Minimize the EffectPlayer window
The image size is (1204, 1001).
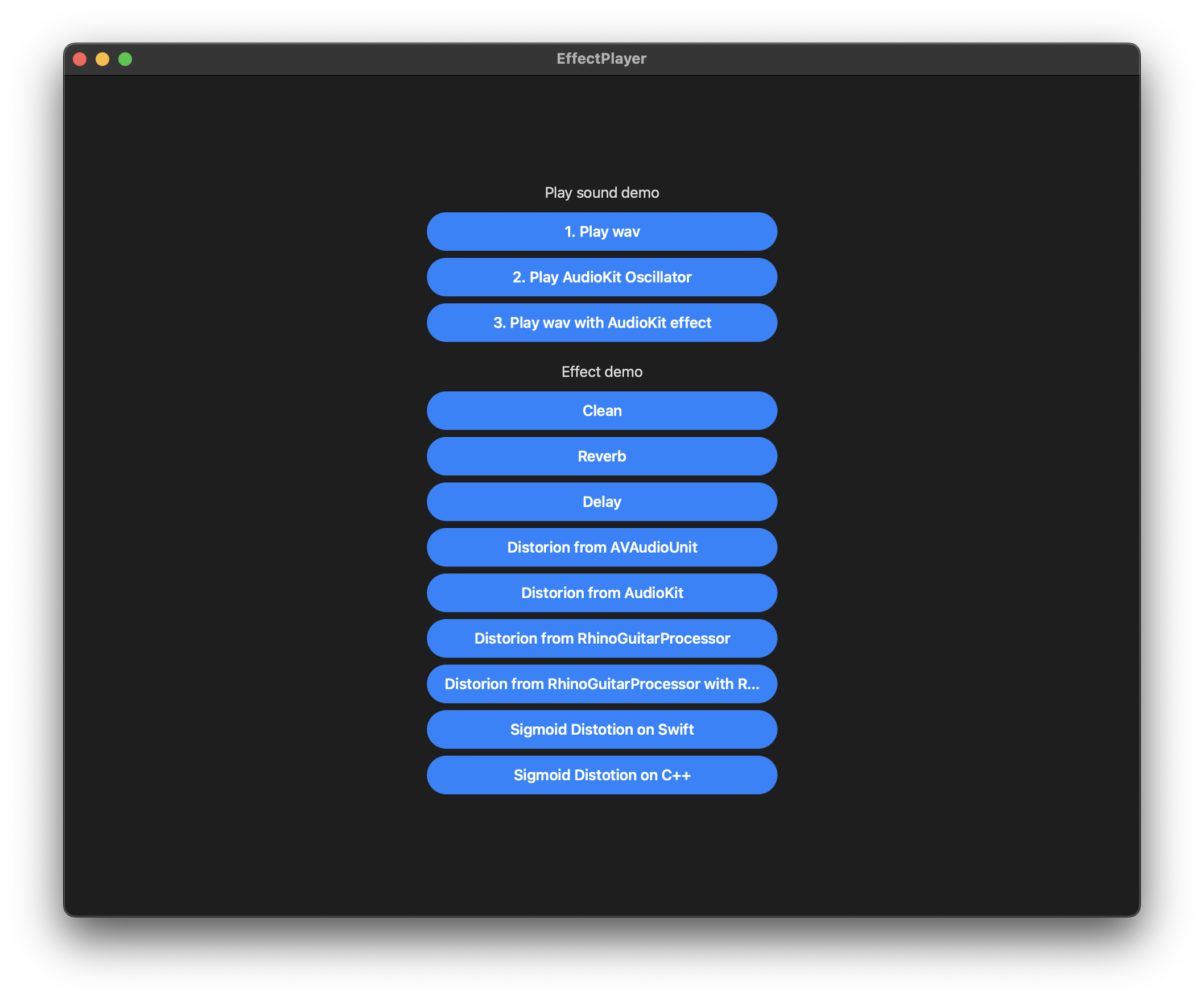click(103, 59)
